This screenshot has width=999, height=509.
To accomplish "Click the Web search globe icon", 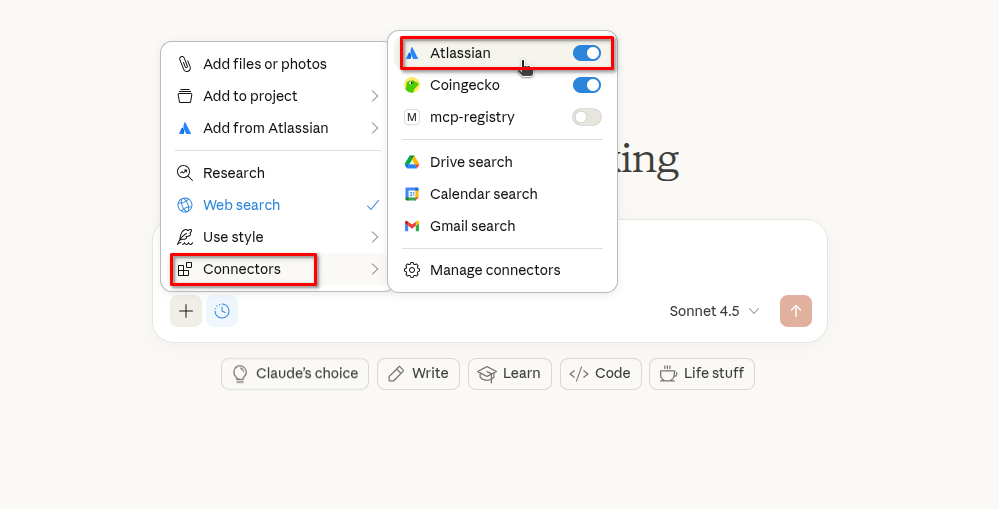I will coord(185,204).
